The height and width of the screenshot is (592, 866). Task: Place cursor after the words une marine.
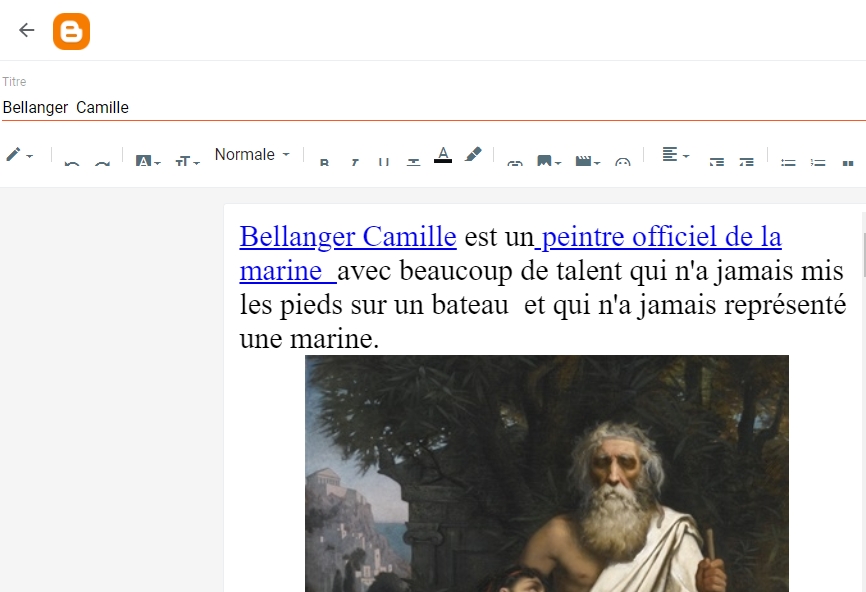coord(381,339)
